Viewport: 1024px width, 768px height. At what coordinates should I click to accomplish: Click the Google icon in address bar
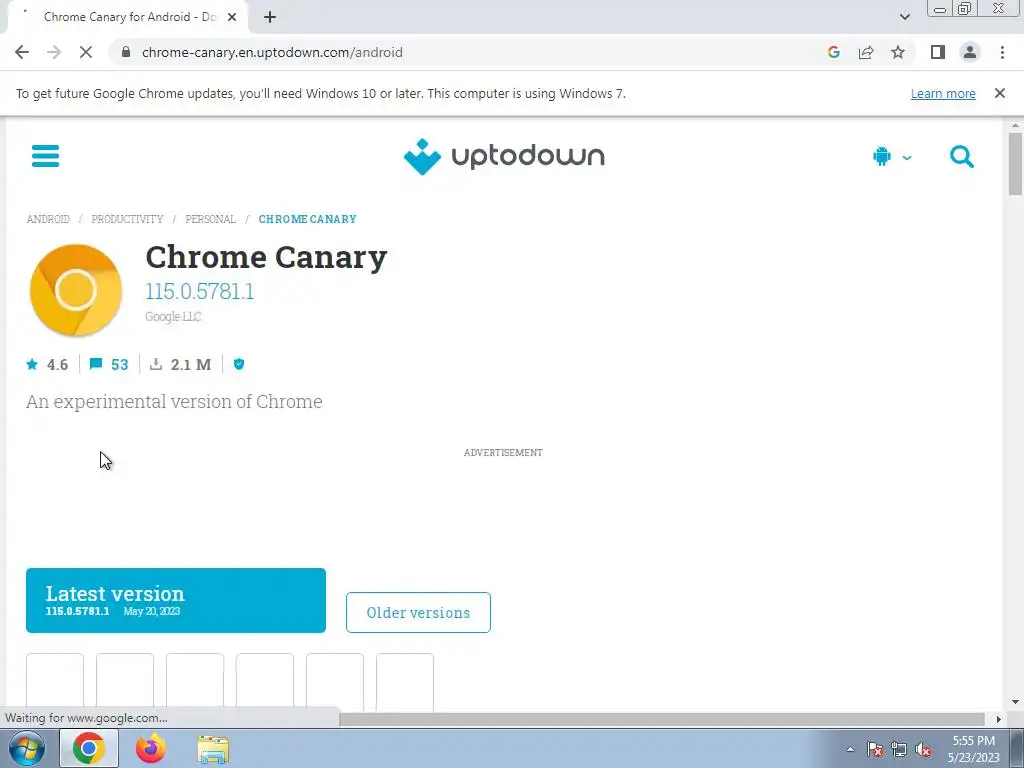[833, 52]
